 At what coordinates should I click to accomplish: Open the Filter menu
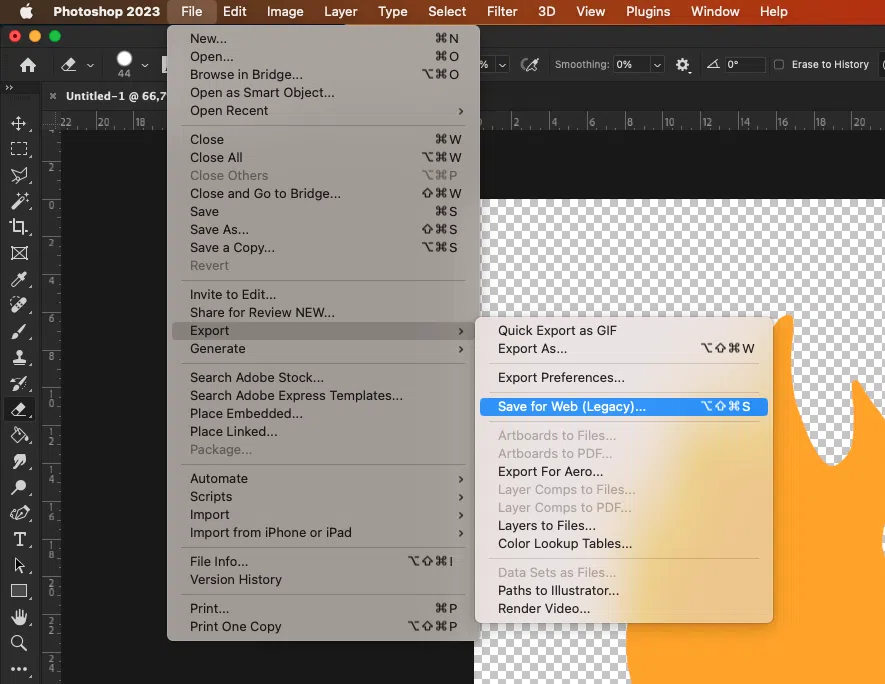tap(502, 11)
